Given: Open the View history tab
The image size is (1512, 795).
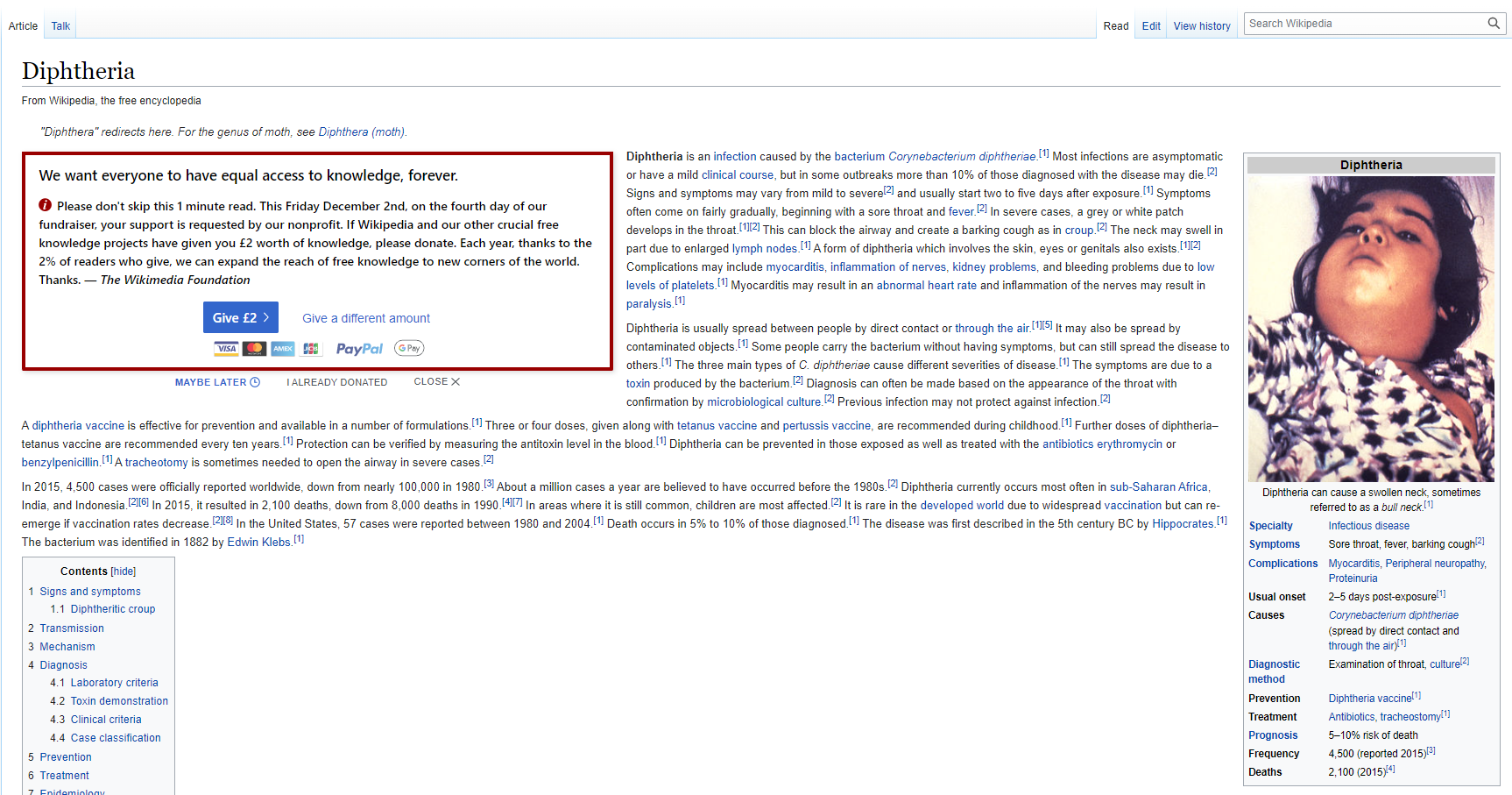Looking at the screenshot, I should pos(1202,26).
